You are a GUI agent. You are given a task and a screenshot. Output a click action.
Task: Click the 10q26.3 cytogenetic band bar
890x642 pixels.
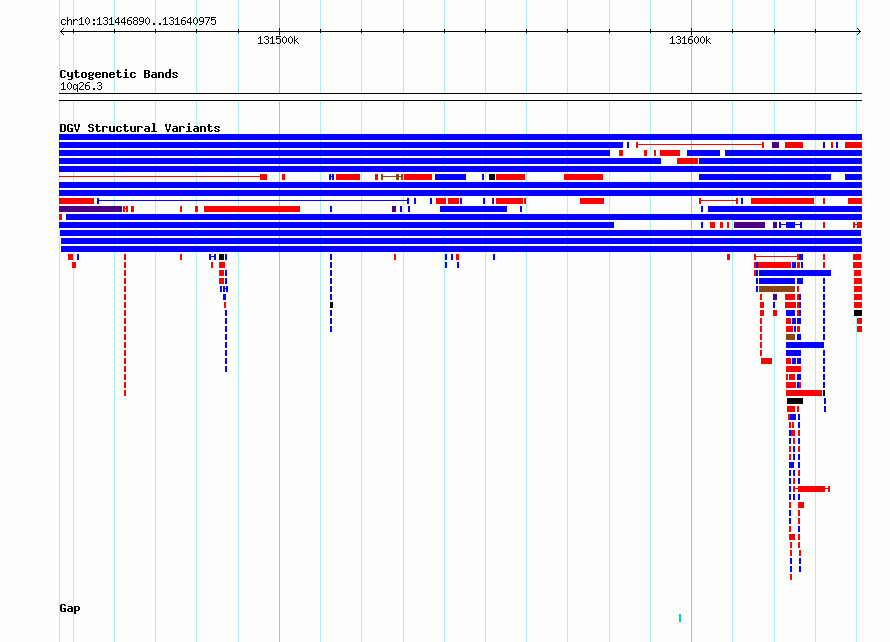tap(460, 97)
